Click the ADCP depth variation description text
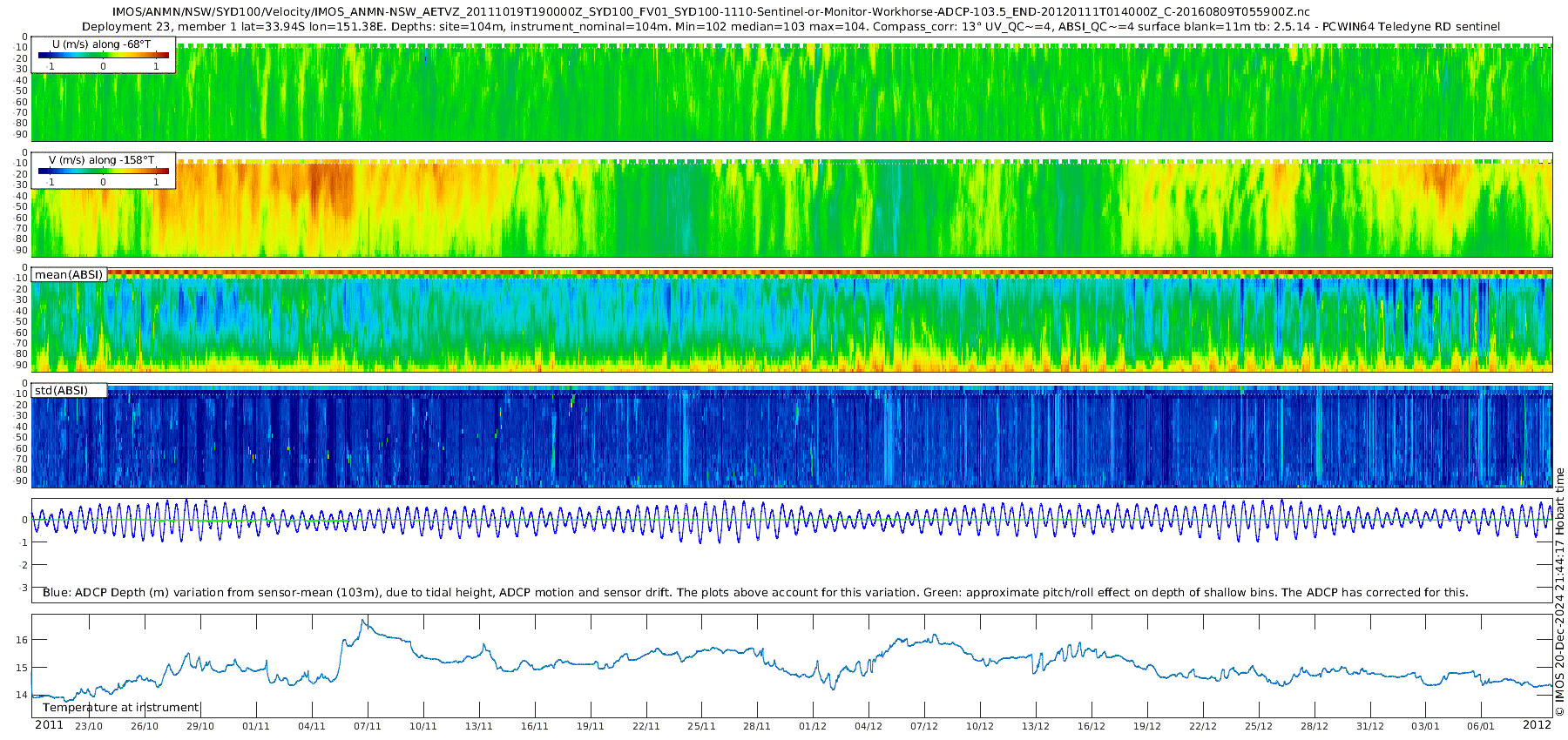Screen dimensions: 1568x740 tap(754, 593)
